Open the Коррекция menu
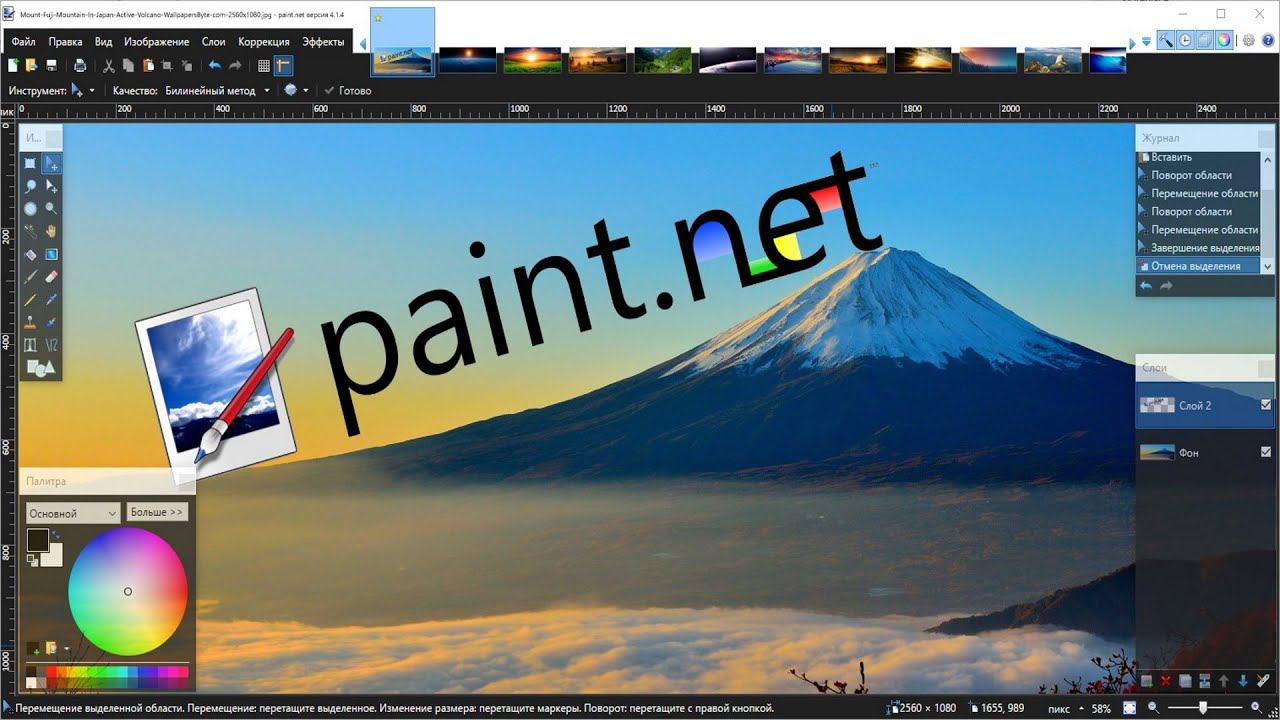This screenshot has width=1280, height=720. tap(264, 42)
